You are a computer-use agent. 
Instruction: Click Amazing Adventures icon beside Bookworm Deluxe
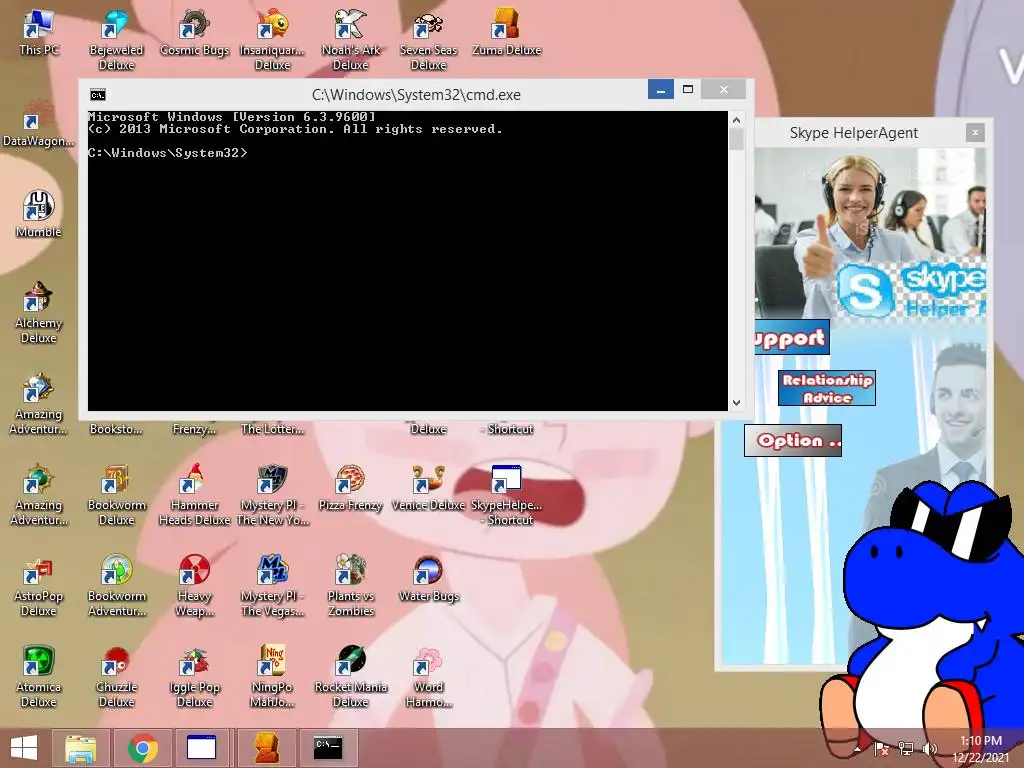click(x=39, y=495)
